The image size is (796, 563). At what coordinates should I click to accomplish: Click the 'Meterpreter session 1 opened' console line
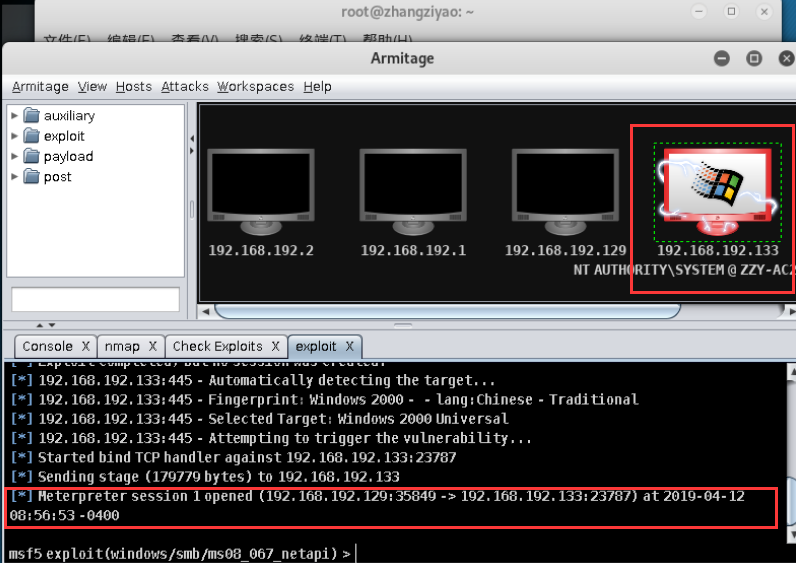pyautogui.click(x=377, y=506)
